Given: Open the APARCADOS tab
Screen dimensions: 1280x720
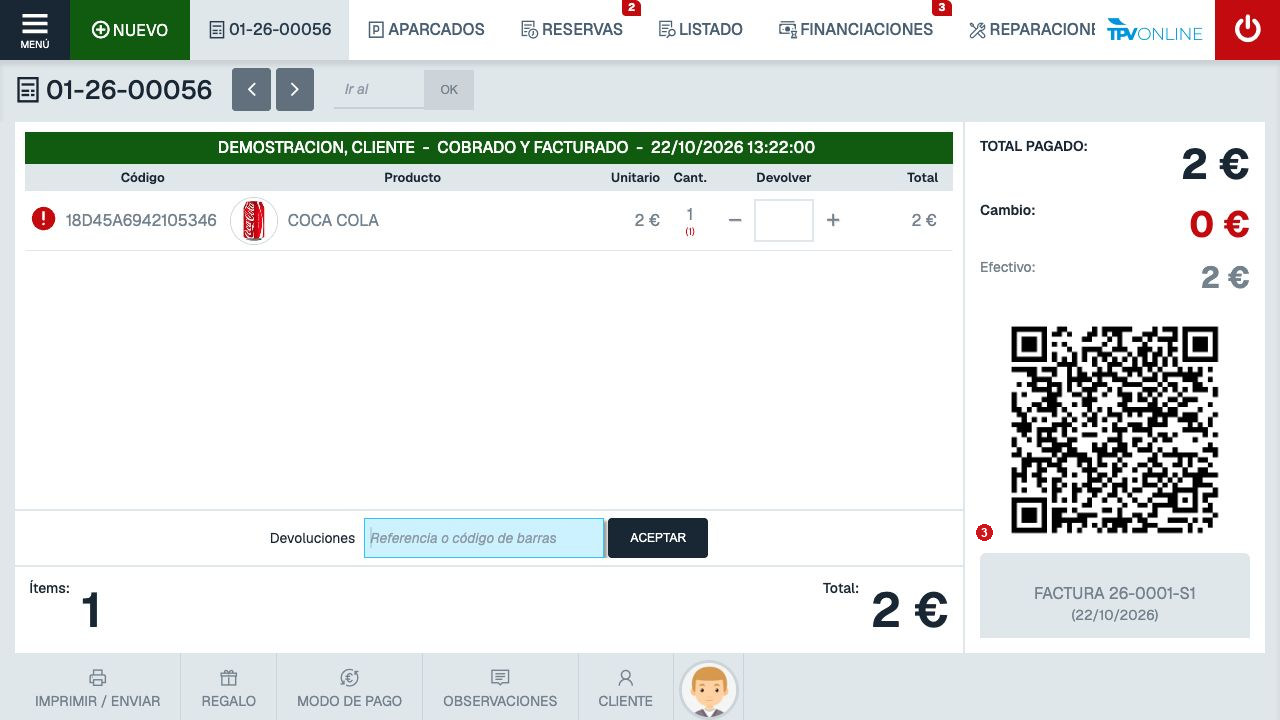Looking at the screenshot, I should click(427, 30).
